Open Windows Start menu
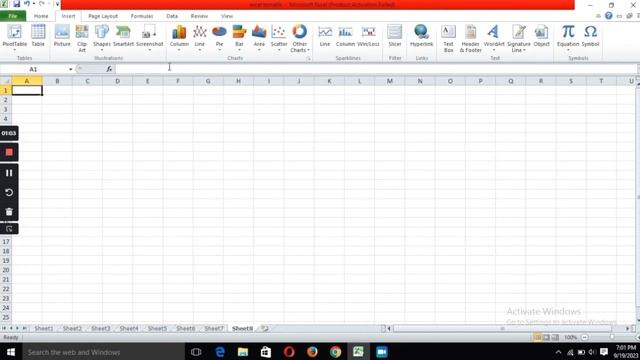This screenshot has width=640, height=360. point(11,352)
